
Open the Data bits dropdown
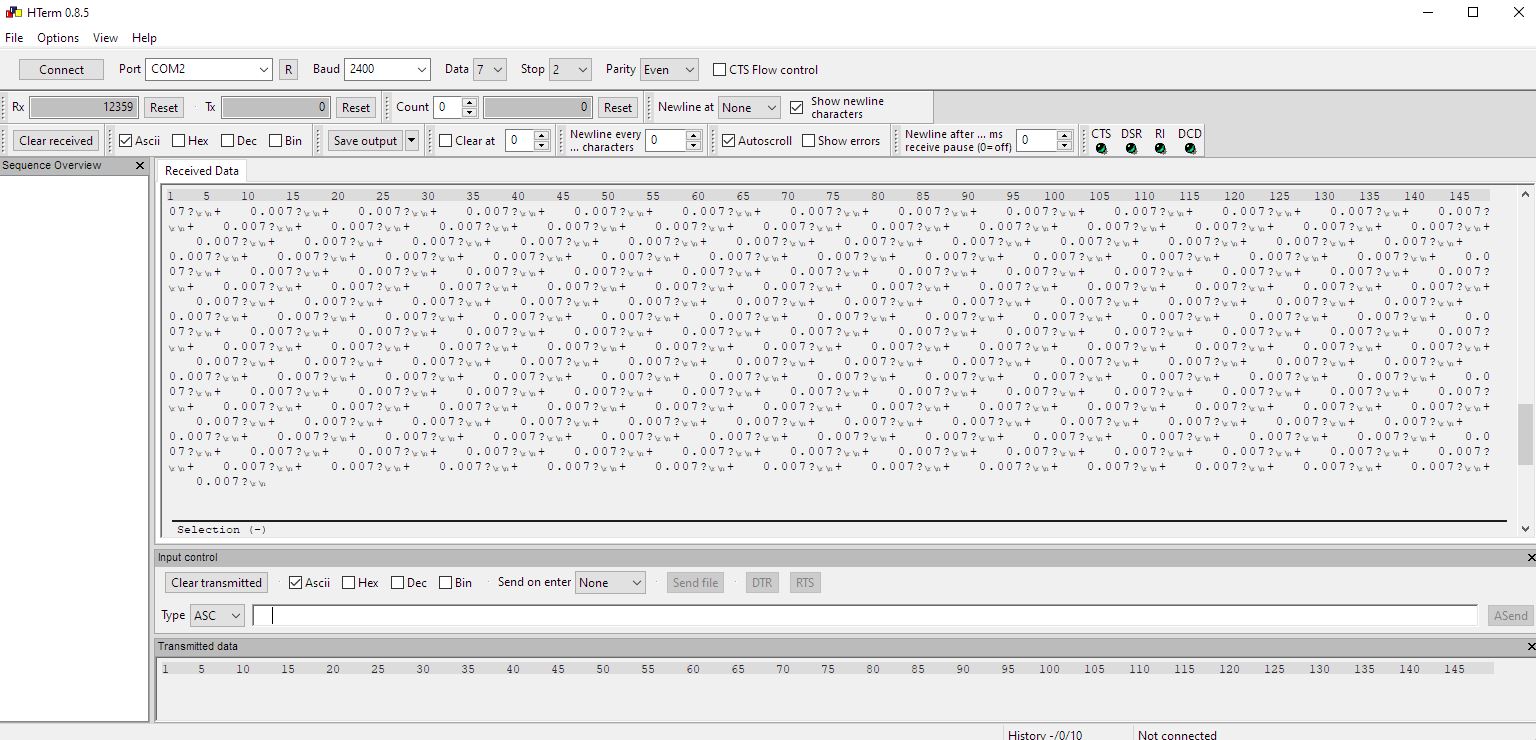(x=490, y=69)
